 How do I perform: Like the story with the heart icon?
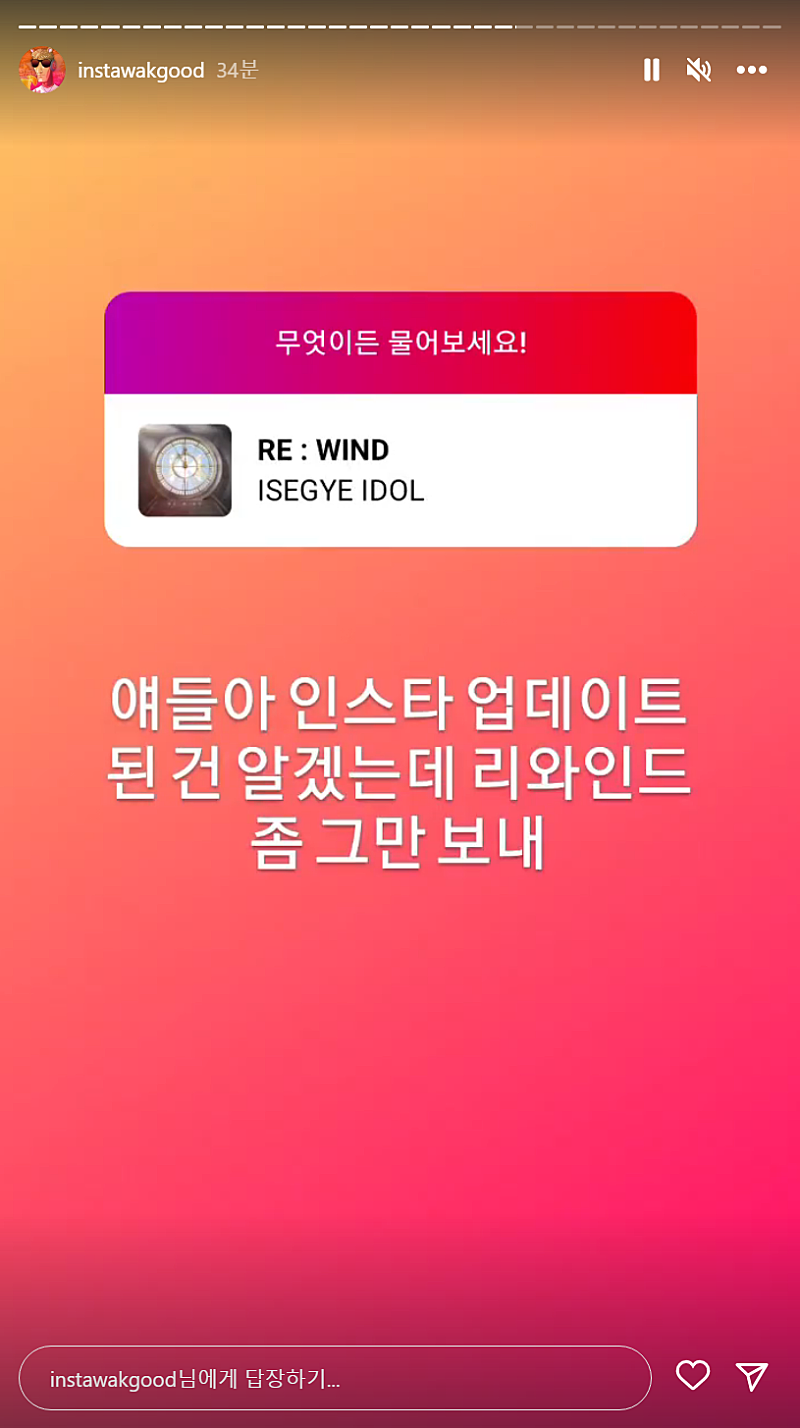693,1376
